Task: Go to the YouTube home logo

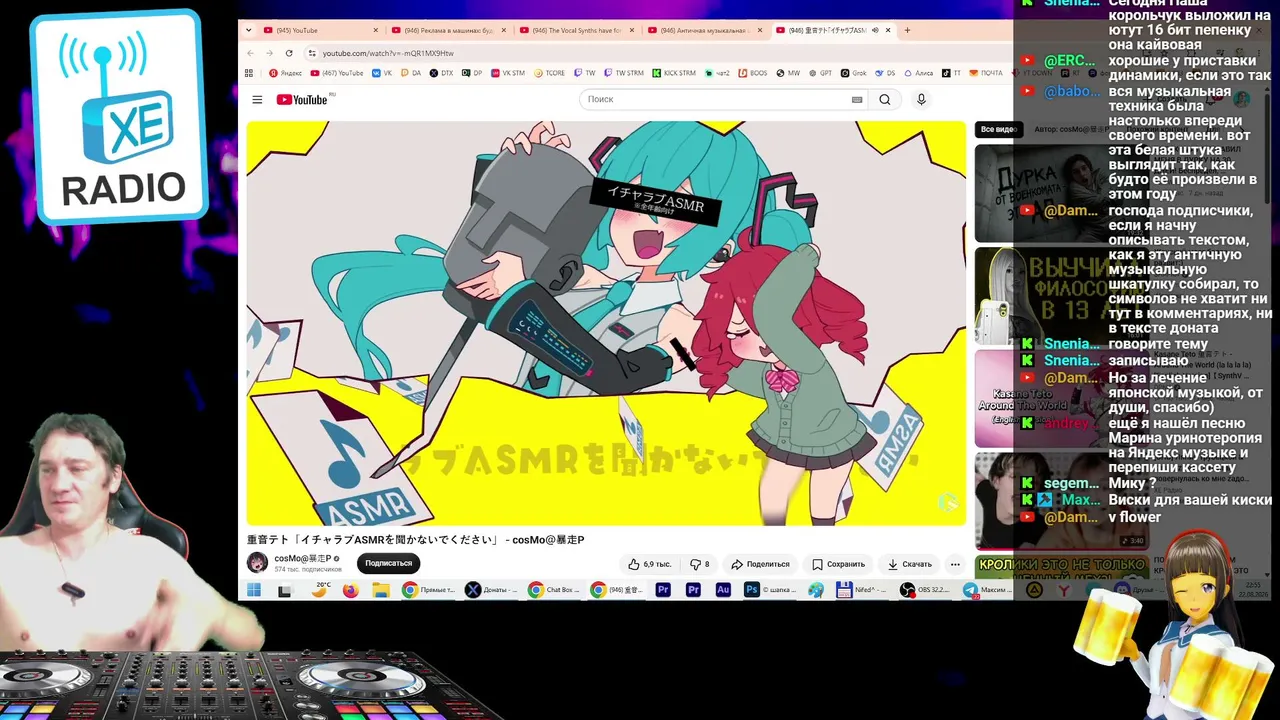Action: point(302,100)
